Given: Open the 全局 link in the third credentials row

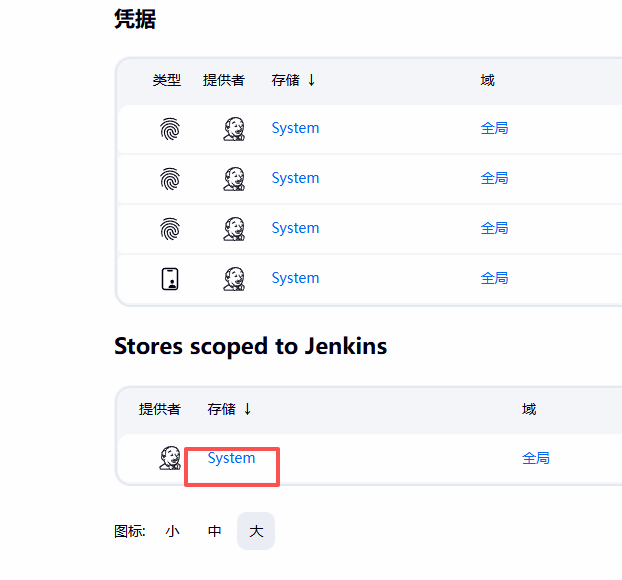Looking at the screenshot, I should point(494,228).
